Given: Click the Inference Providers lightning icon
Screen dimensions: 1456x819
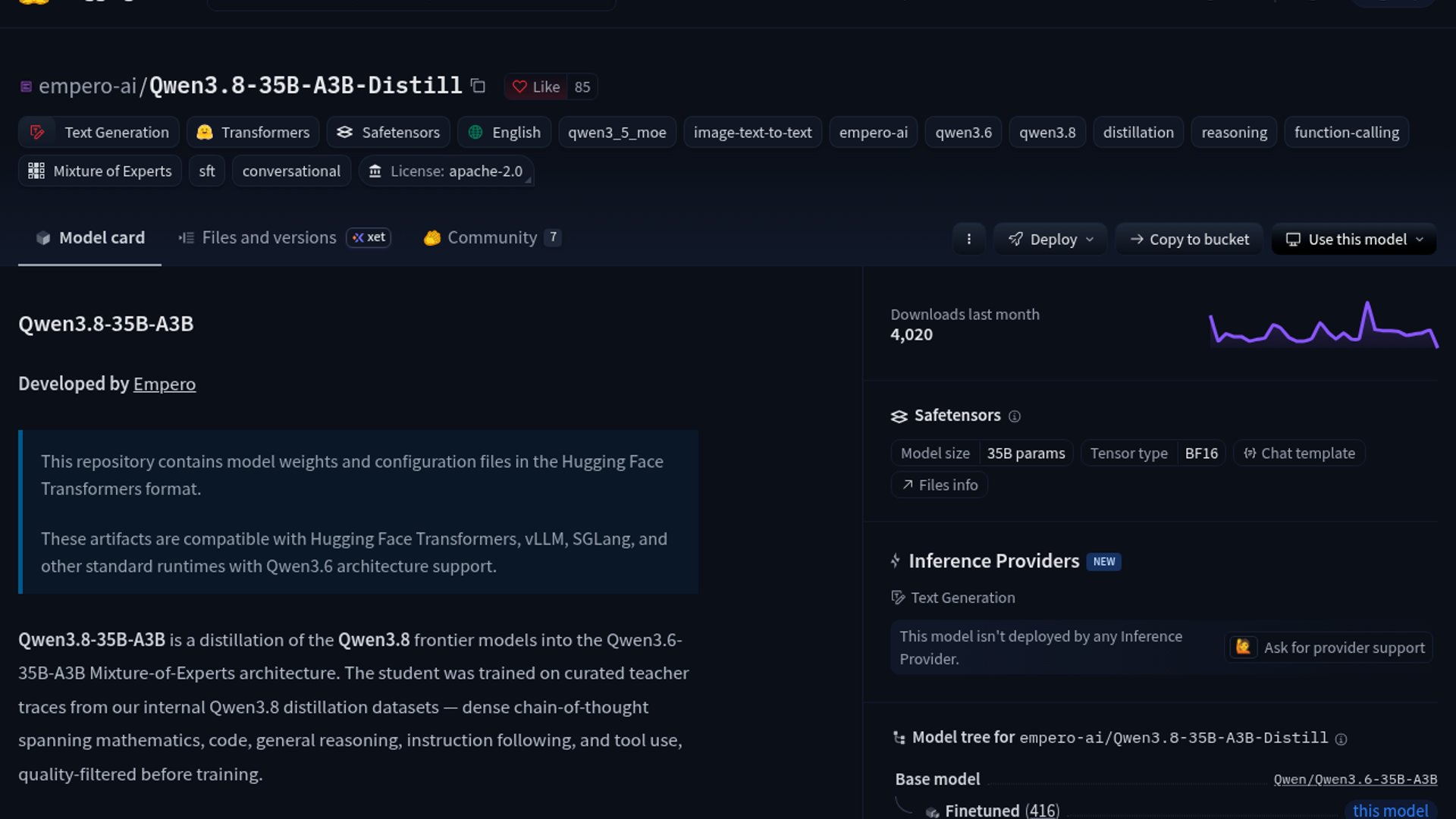Looking at the screenshot, I should 896,560.
